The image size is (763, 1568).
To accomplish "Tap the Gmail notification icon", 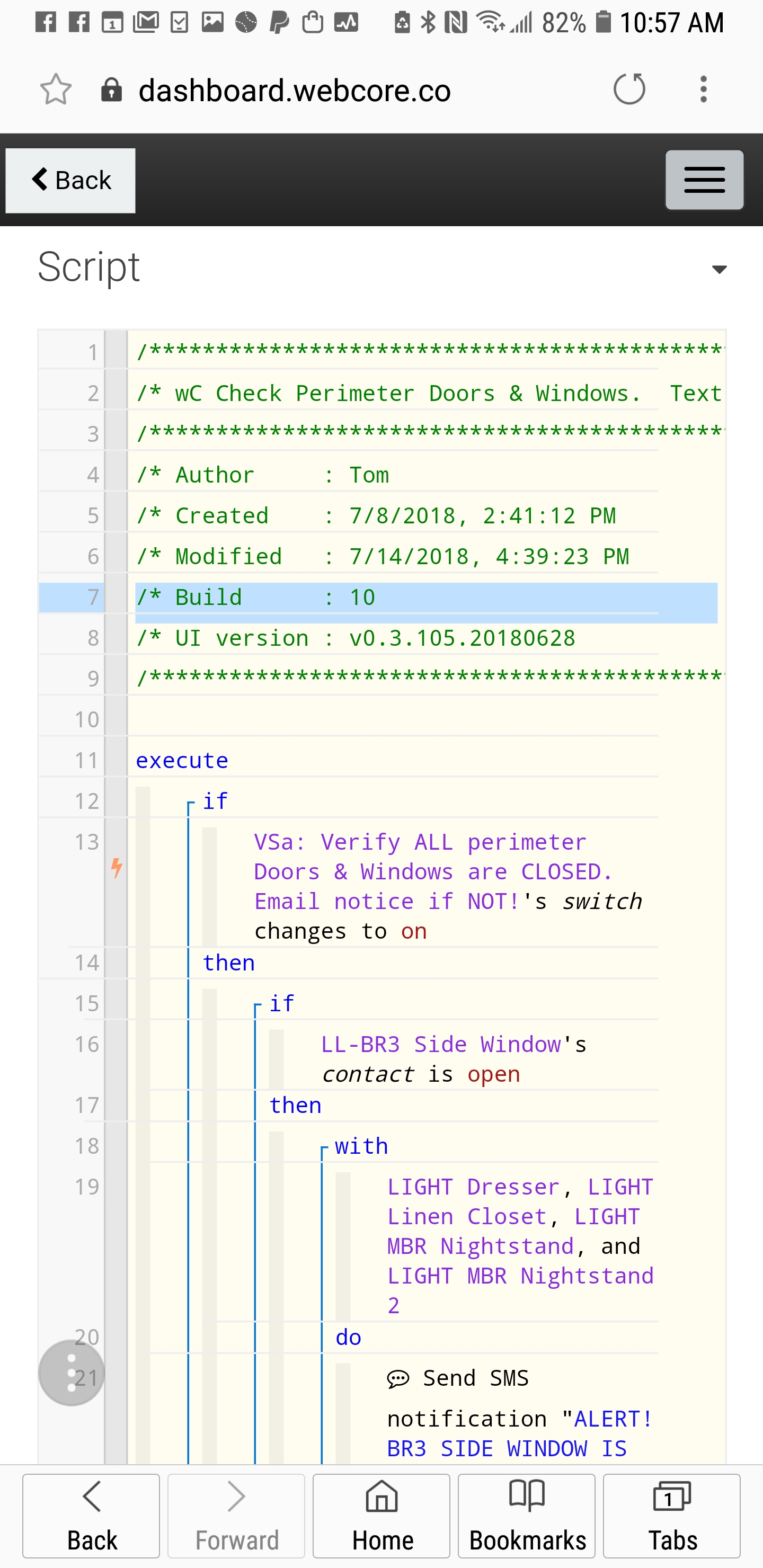I will pyautogui.click(x=146, y=23).
